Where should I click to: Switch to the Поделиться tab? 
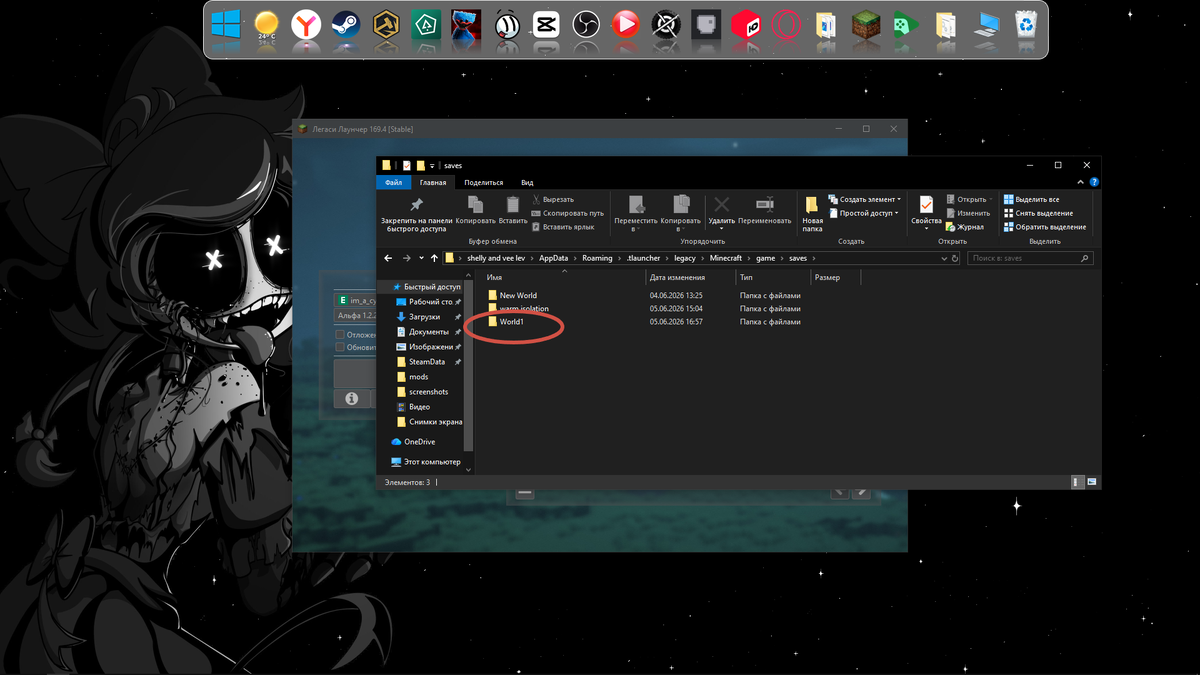click(484, 183)
